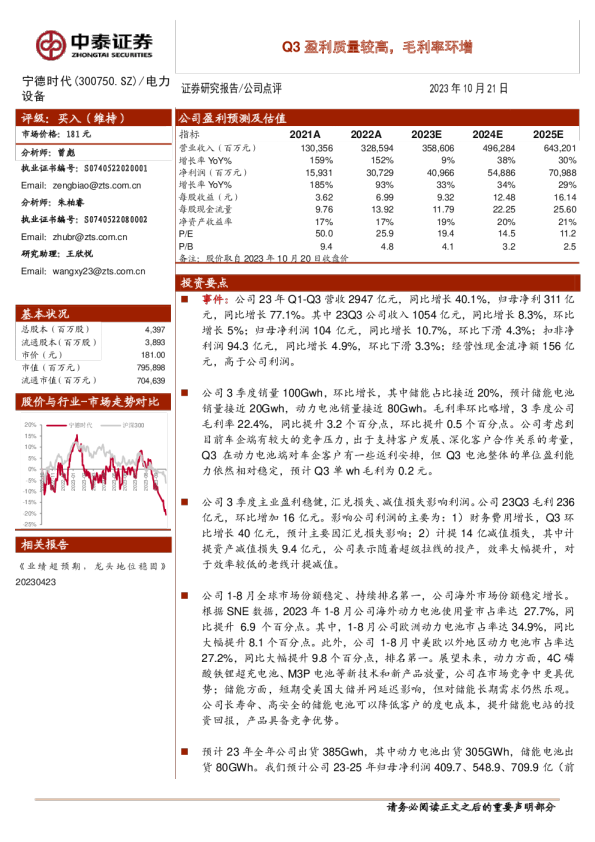Click the red bullet before 事件 paragraph
Viewport: 595px width, 842px height.
tap(185, 299)
